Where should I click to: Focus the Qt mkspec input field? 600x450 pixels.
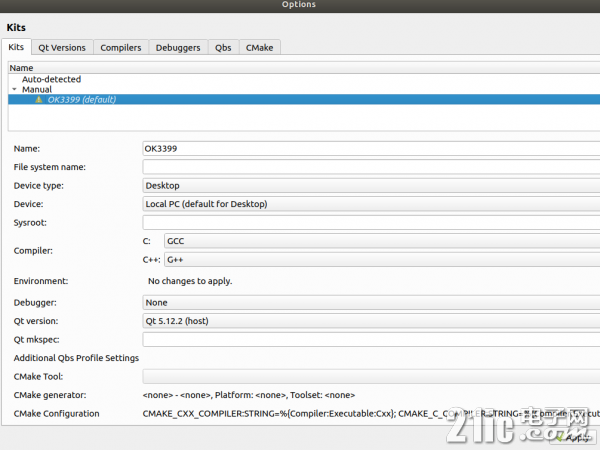tap(371, 339)
